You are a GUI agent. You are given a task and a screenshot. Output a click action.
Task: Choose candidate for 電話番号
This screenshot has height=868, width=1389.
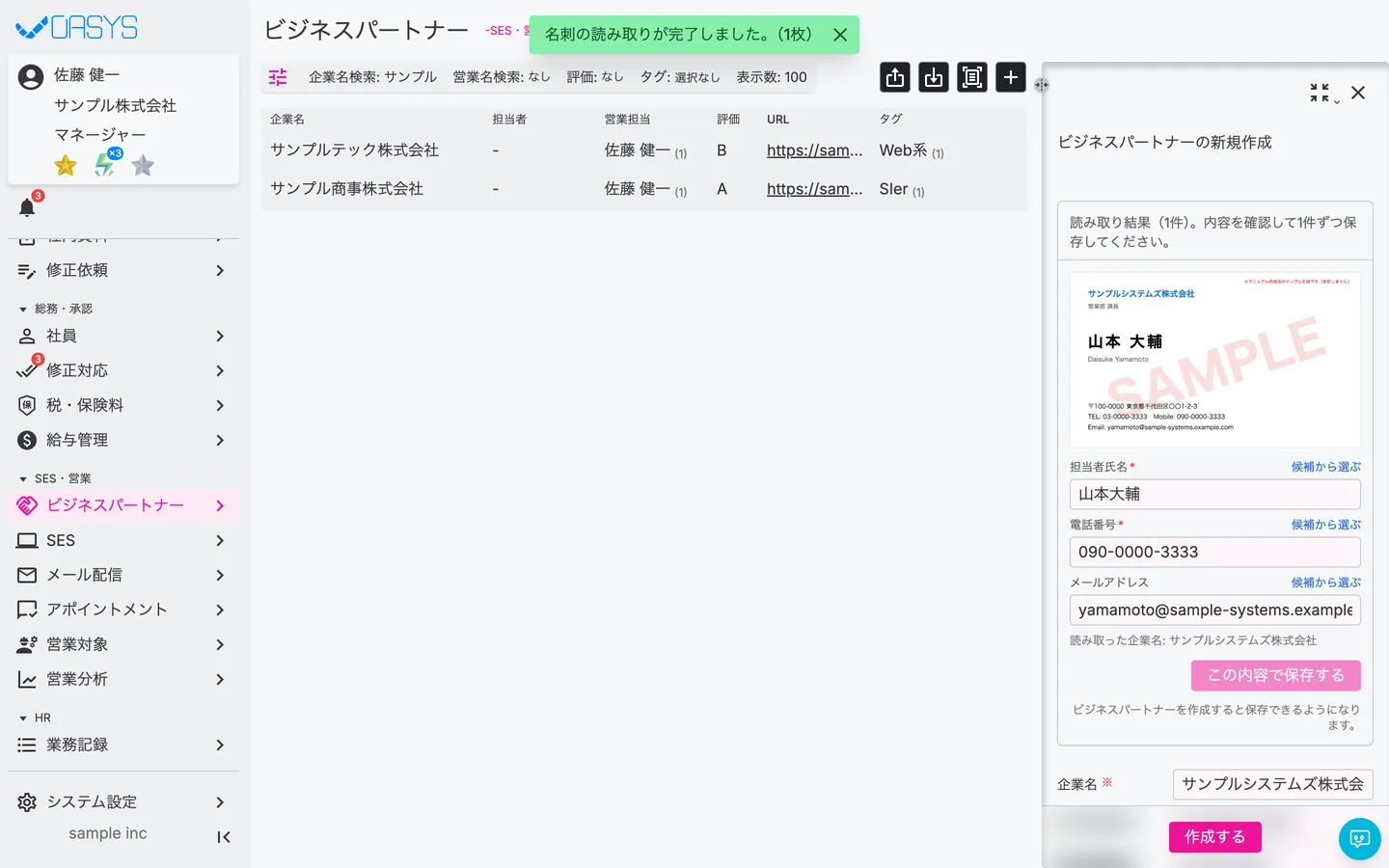coord(1325,525)
